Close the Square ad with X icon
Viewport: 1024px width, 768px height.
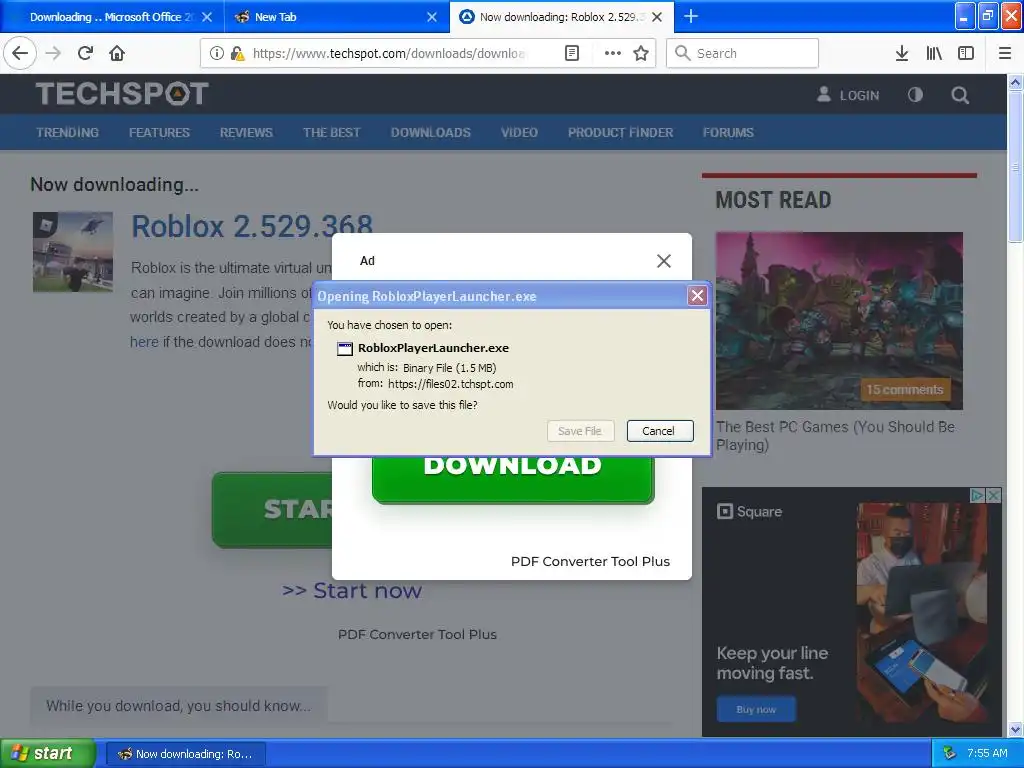tap(993, 496)
